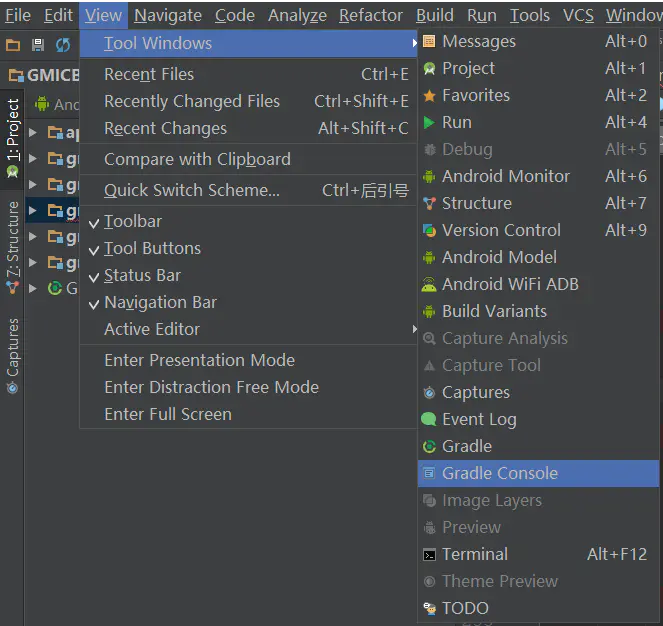
Task: Expand the Gradle Scripts tree node
Action: point(33,288)
